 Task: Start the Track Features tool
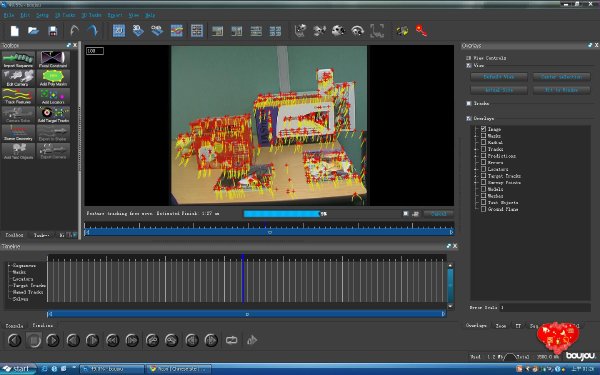point(18,96)
